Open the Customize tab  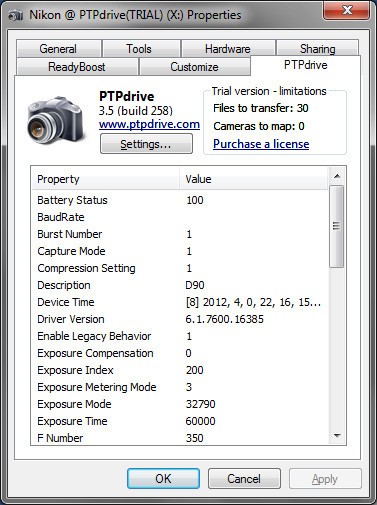coord(194,67)
